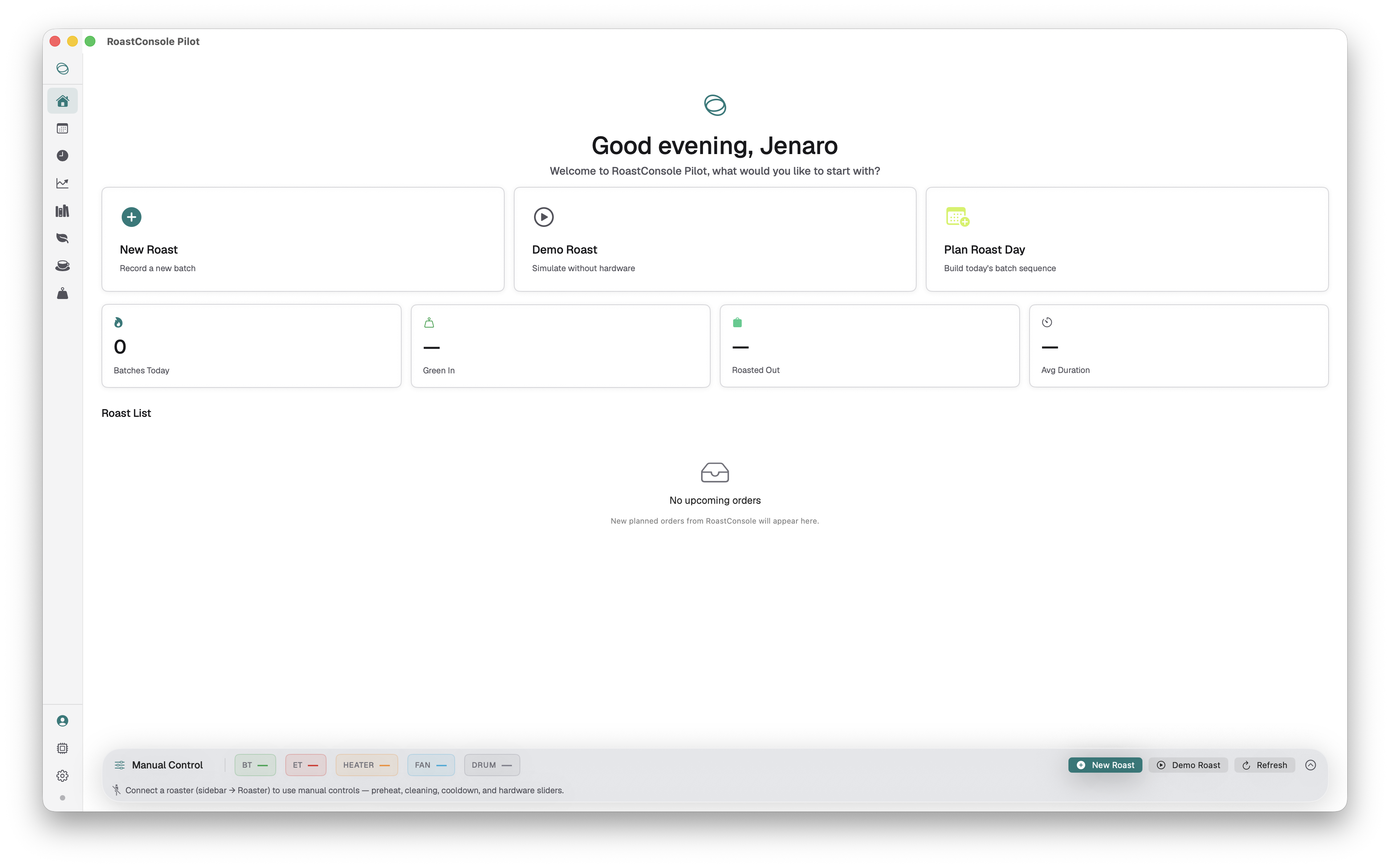Click the disconnected icon by Connect a roaster
Image resolution: width=1390 pixels, height=868 pixels.
117,790
